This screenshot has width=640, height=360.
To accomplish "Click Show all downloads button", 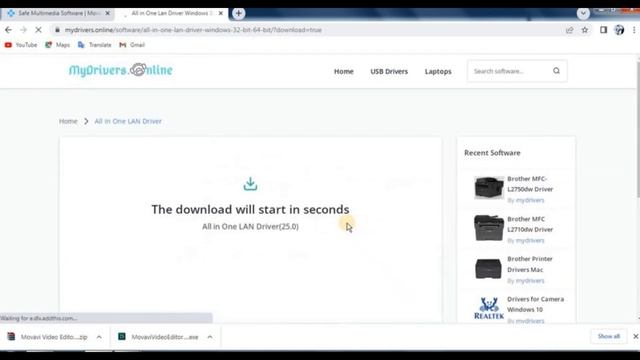I will tap(609, 336).
